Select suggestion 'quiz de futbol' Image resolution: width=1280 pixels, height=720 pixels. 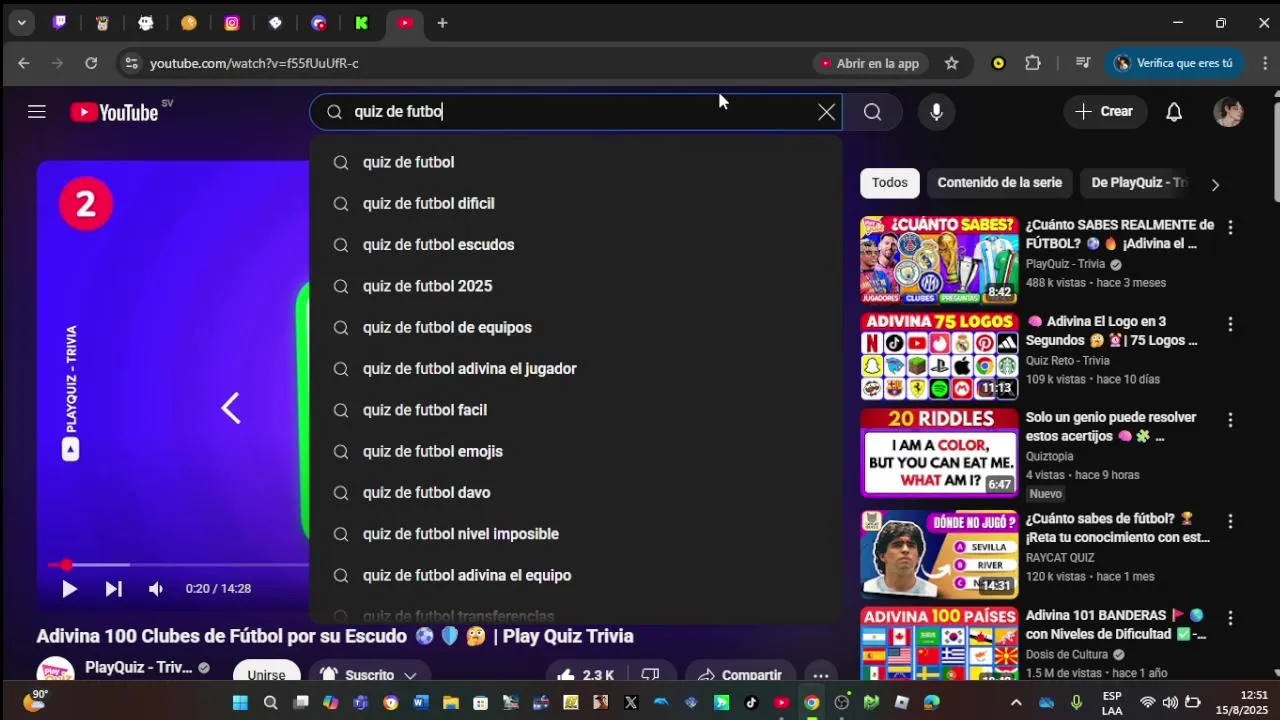576,162
